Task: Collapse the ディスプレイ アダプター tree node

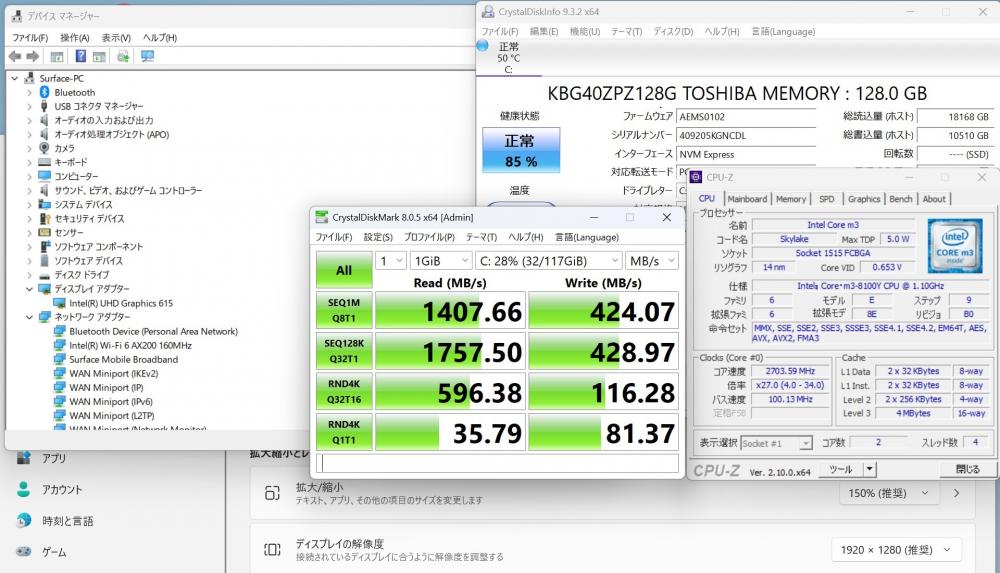Action: (29, 289)
